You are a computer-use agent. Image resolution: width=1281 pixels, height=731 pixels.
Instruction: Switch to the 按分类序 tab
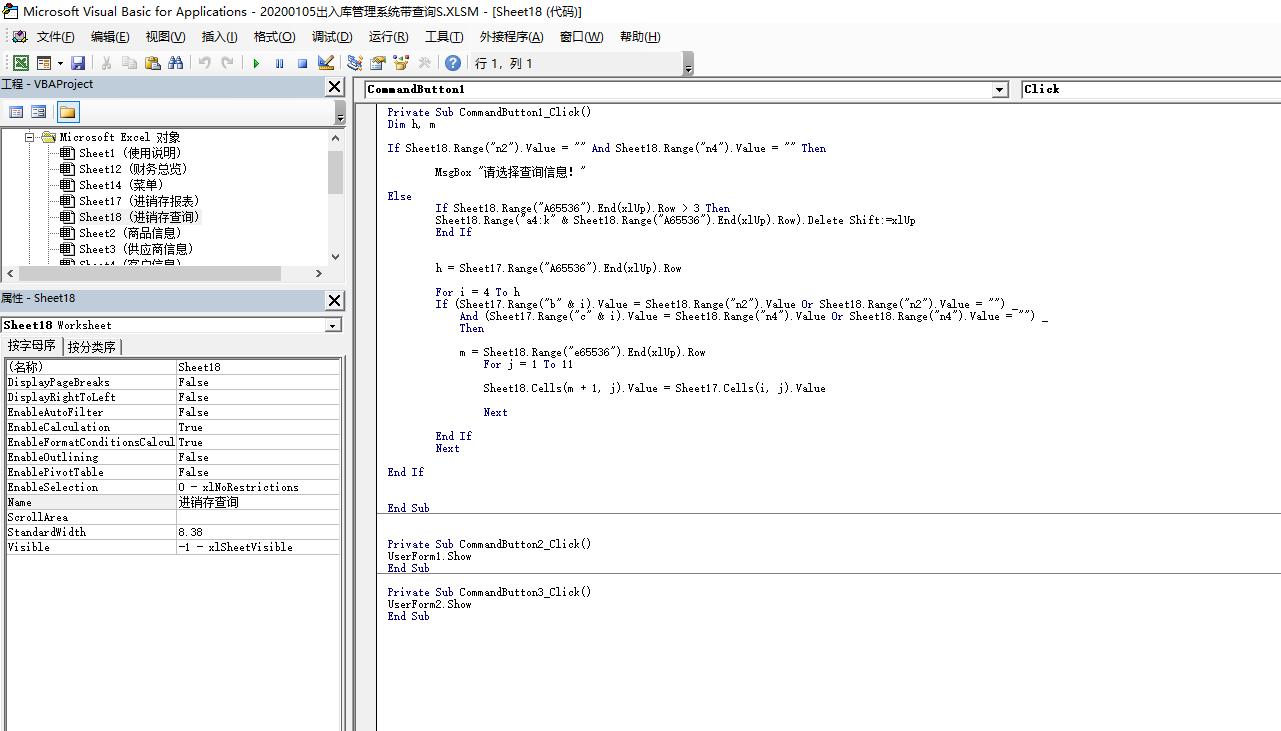92,347
